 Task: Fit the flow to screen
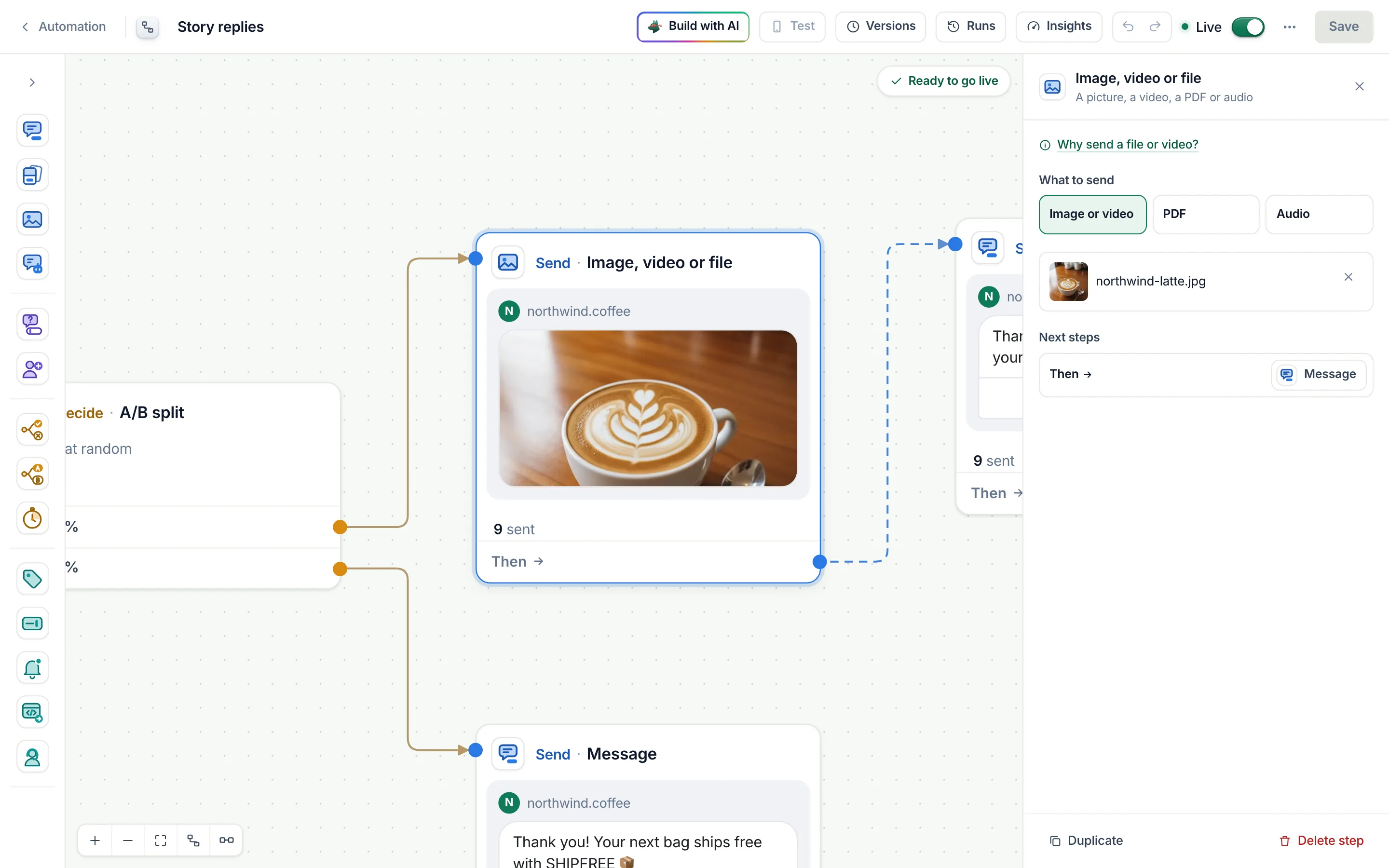(x=161, y=841)
